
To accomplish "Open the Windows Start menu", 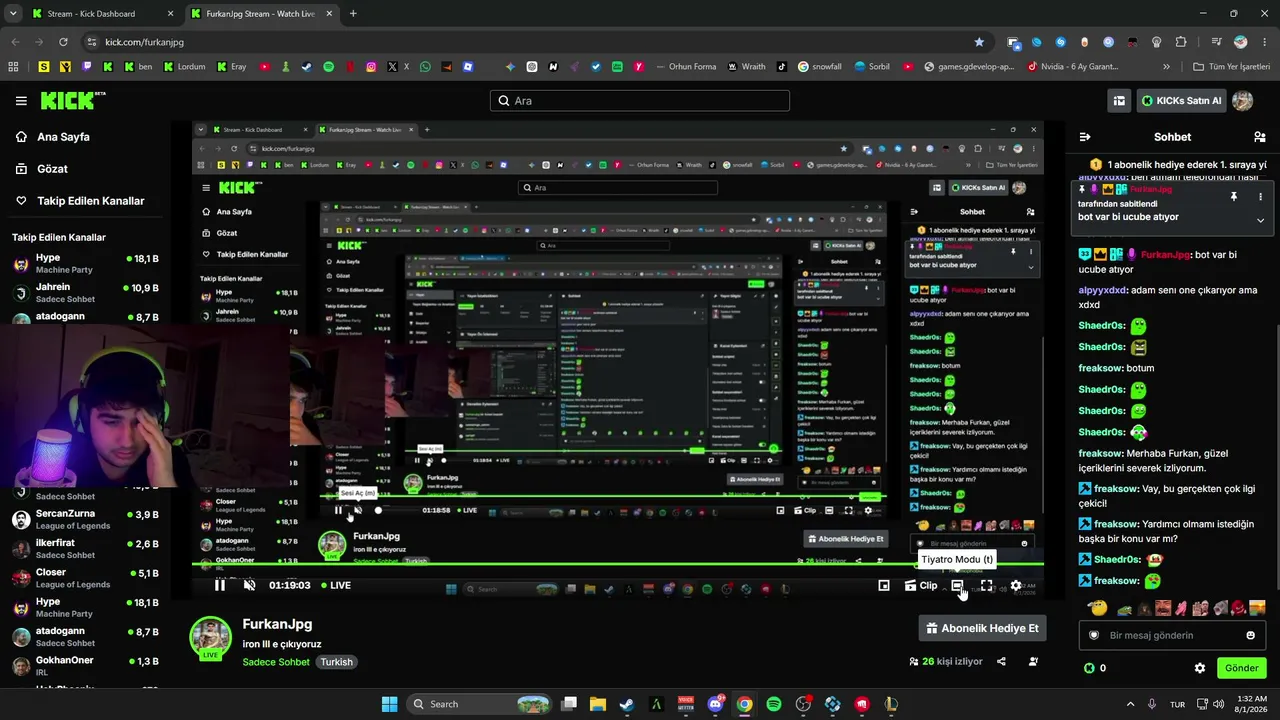I will point(389,704).
